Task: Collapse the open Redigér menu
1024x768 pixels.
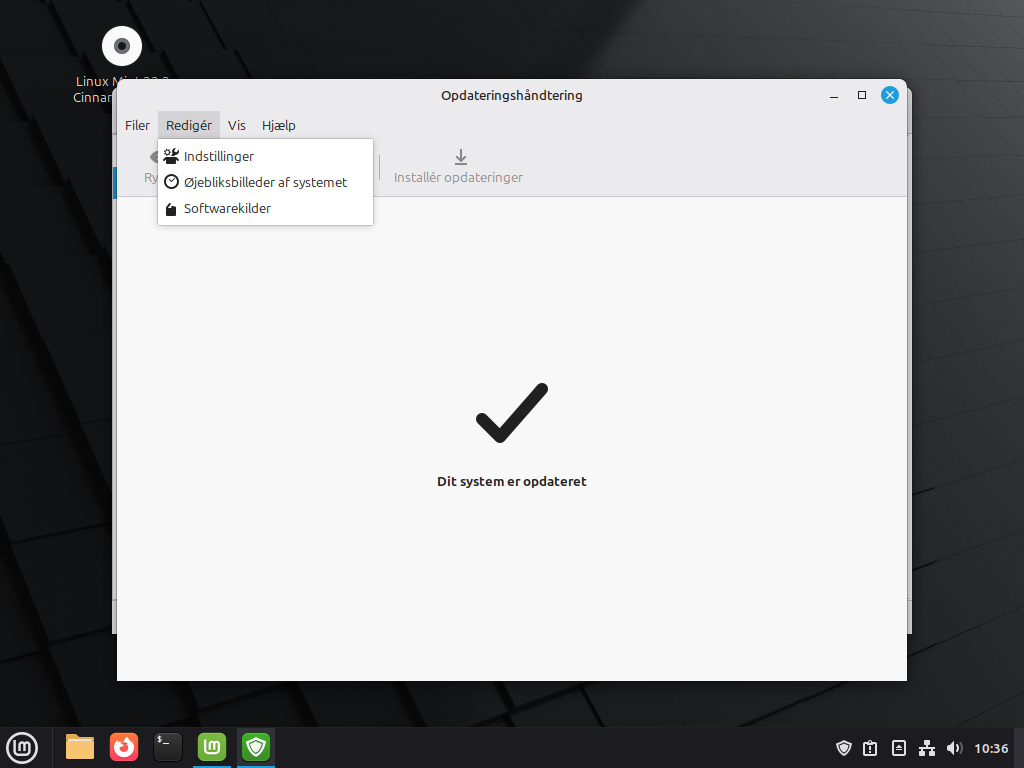Action: (188, 125)
